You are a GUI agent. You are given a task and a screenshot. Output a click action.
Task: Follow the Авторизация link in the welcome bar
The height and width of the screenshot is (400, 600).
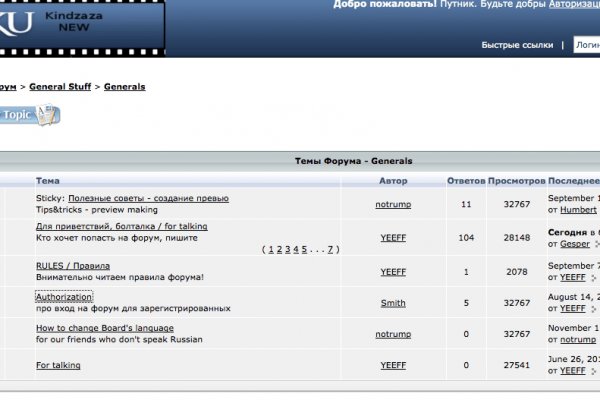[573, 5]
